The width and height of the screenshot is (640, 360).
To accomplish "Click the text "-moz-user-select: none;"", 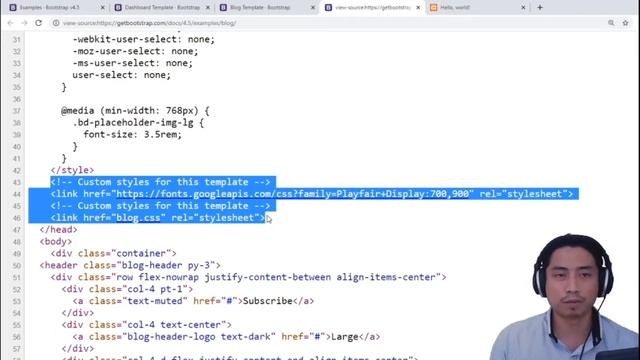I will coord(136,51).
